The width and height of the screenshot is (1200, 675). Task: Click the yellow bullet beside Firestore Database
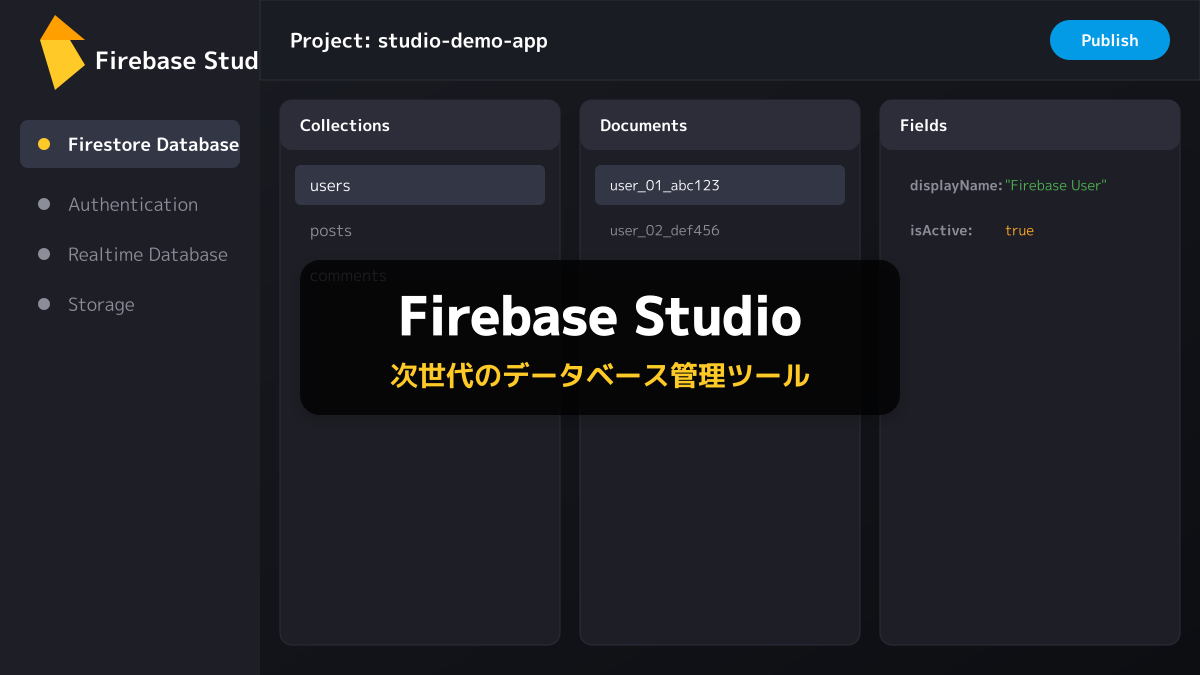44,144
